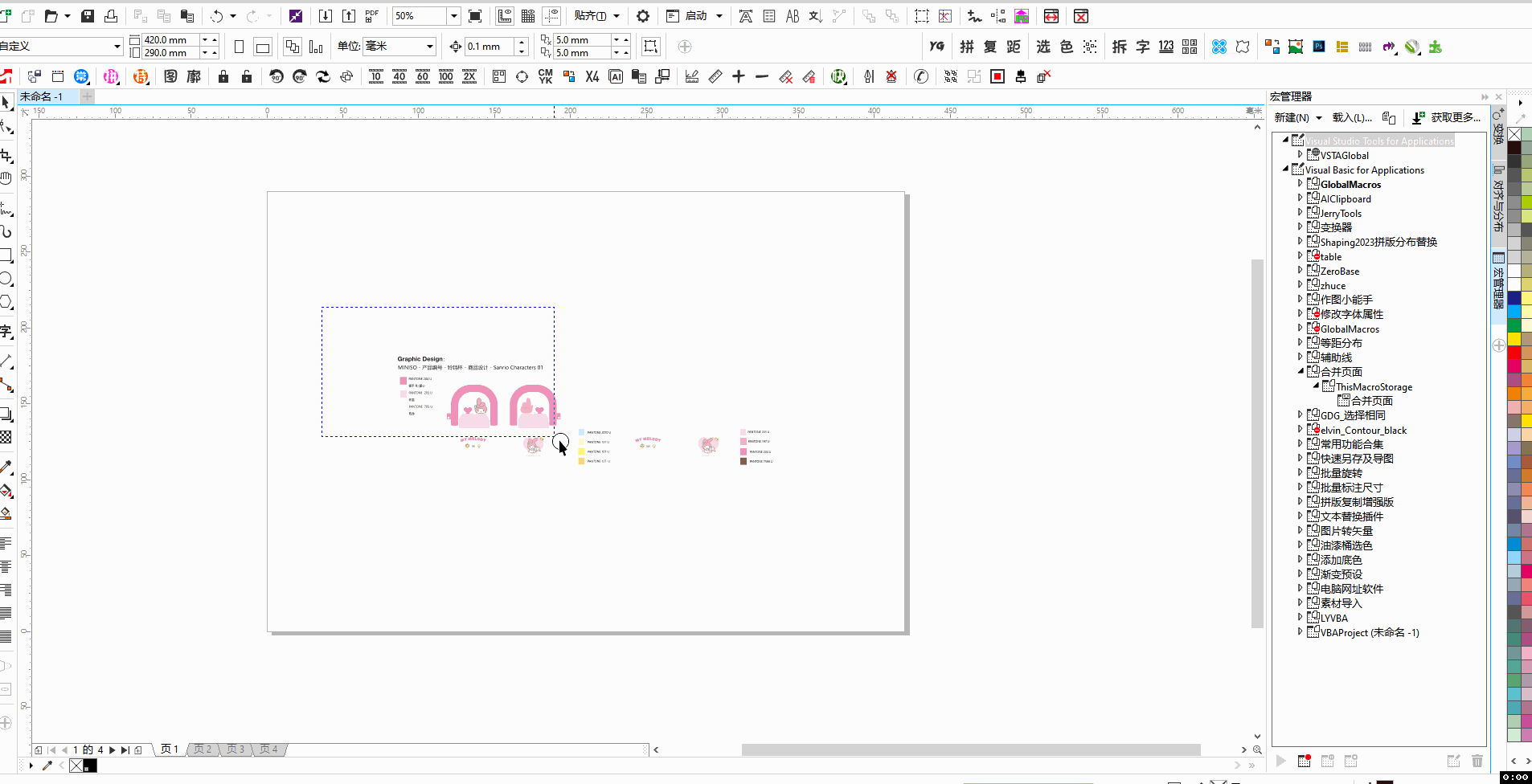The height and width of the screenshot is (784, 1532).
Task: Close the 宏管理器 docker panel
Action: tap(1498, 96)
